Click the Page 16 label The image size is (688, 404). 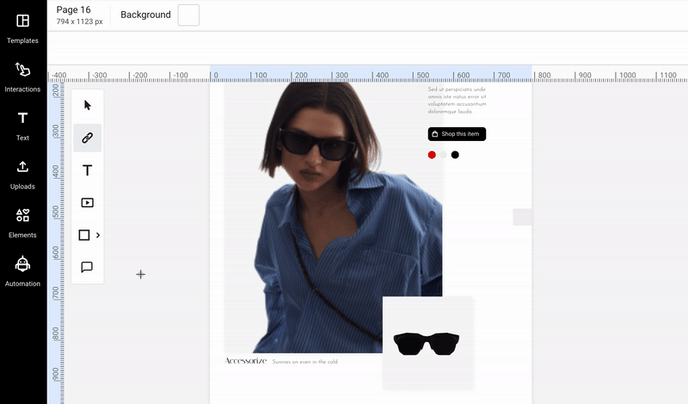(x=73, y=10)
